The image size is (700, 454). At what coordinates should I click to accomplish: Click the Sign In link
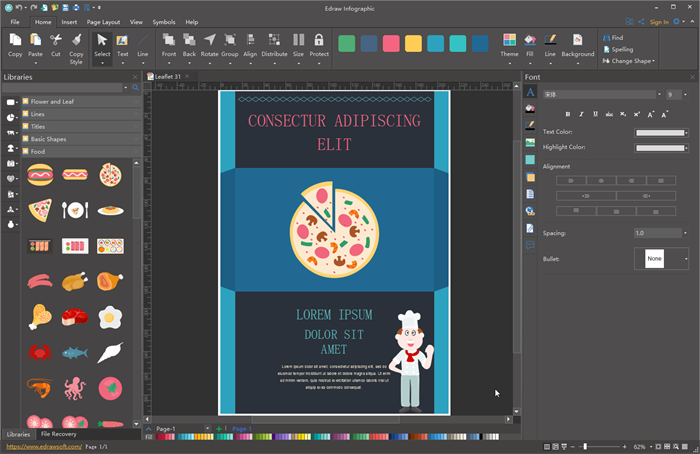[659, 21]
